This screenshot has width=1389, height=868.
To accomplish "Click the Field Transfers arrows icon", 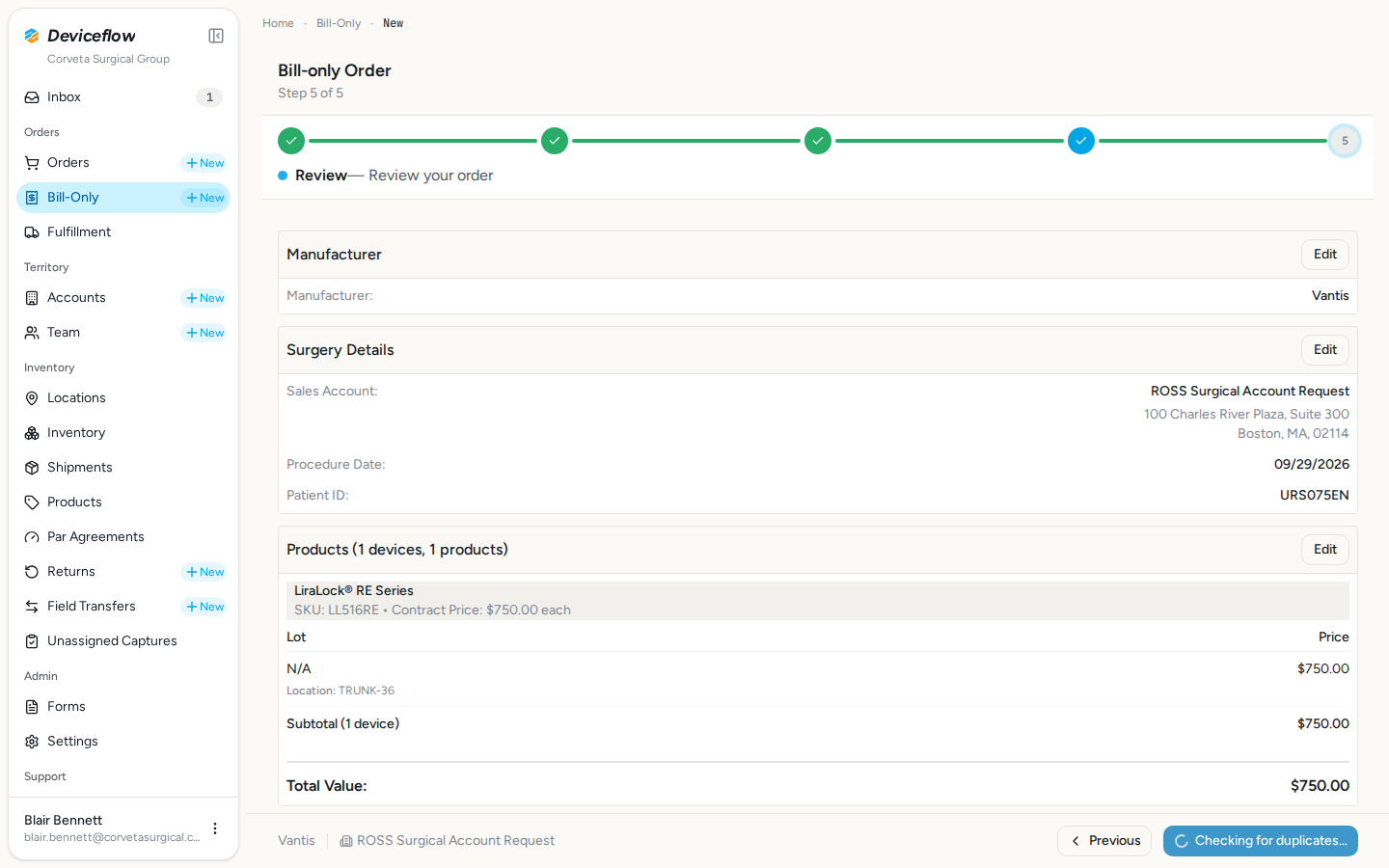I will (32, 607).
